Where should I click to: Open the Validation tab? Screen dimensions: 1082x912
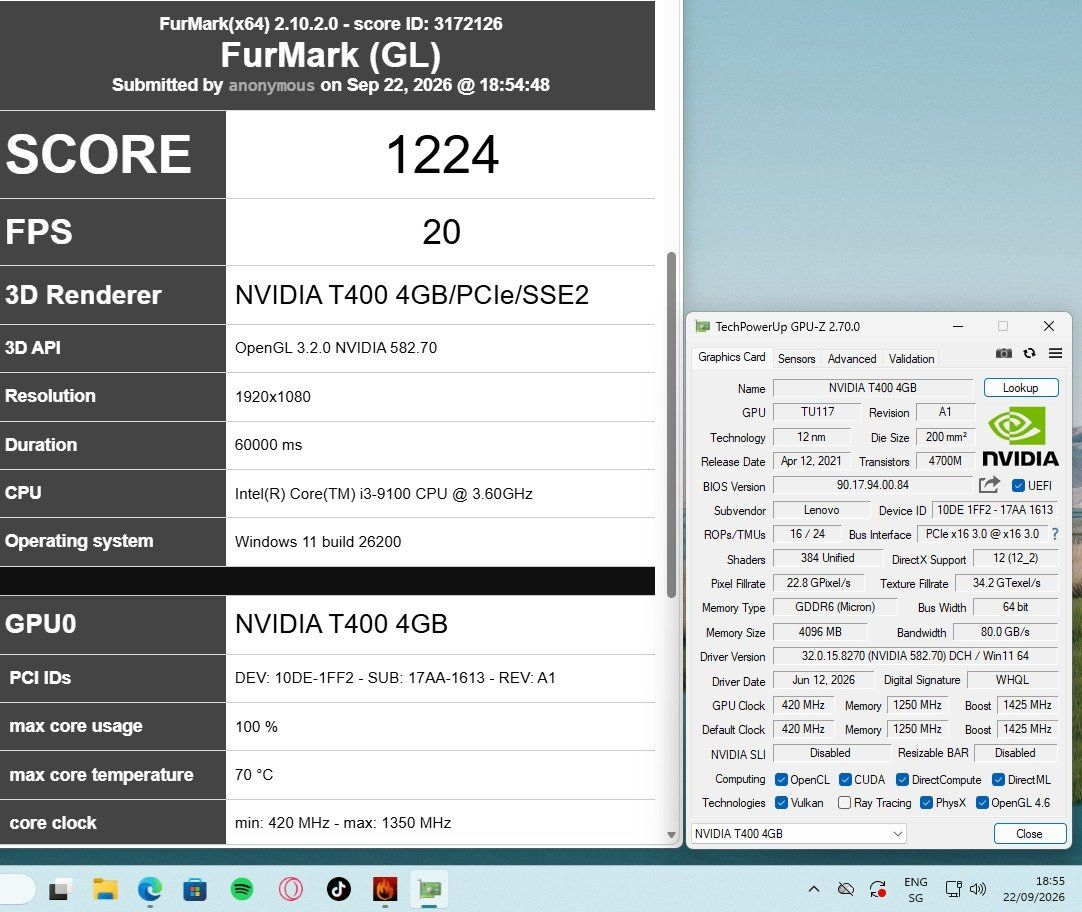(911, 359)
